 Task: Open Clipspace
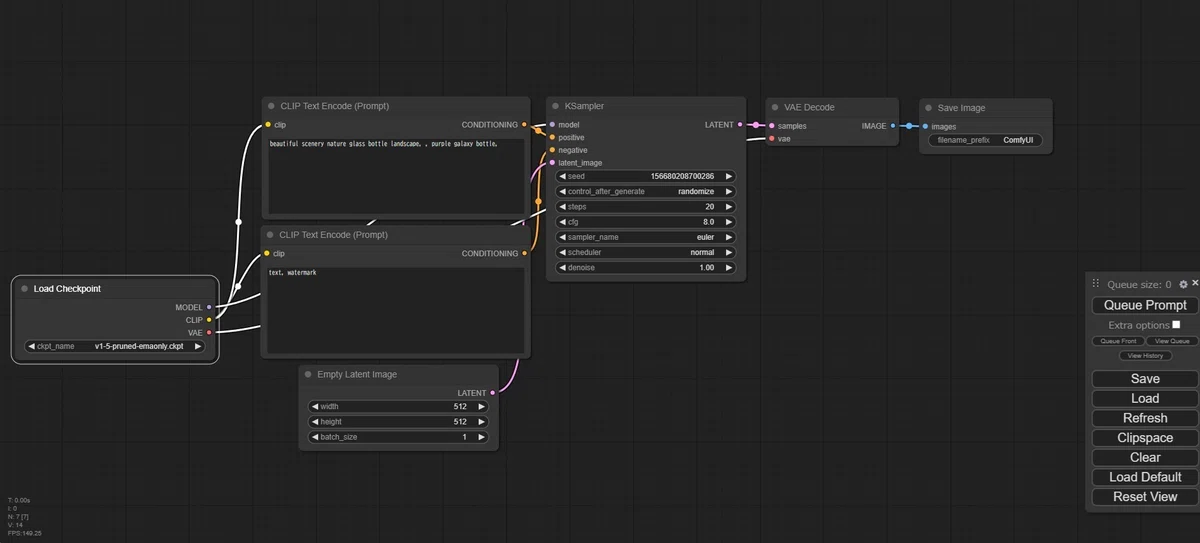pyautogui.click(x=1145, y=438)
